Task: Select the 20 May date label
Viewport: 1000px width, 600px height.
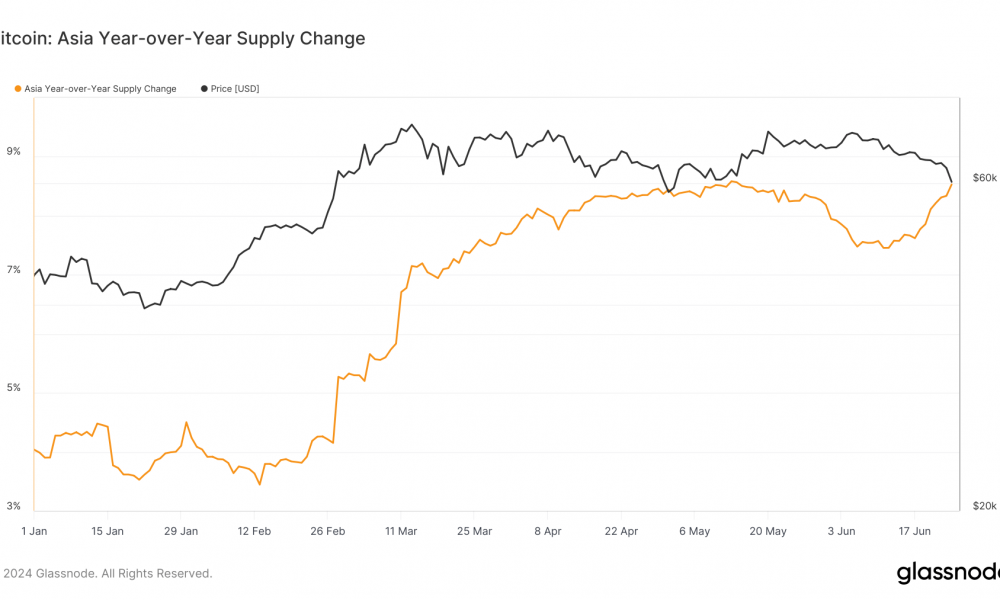Action: tap(768, 531)
